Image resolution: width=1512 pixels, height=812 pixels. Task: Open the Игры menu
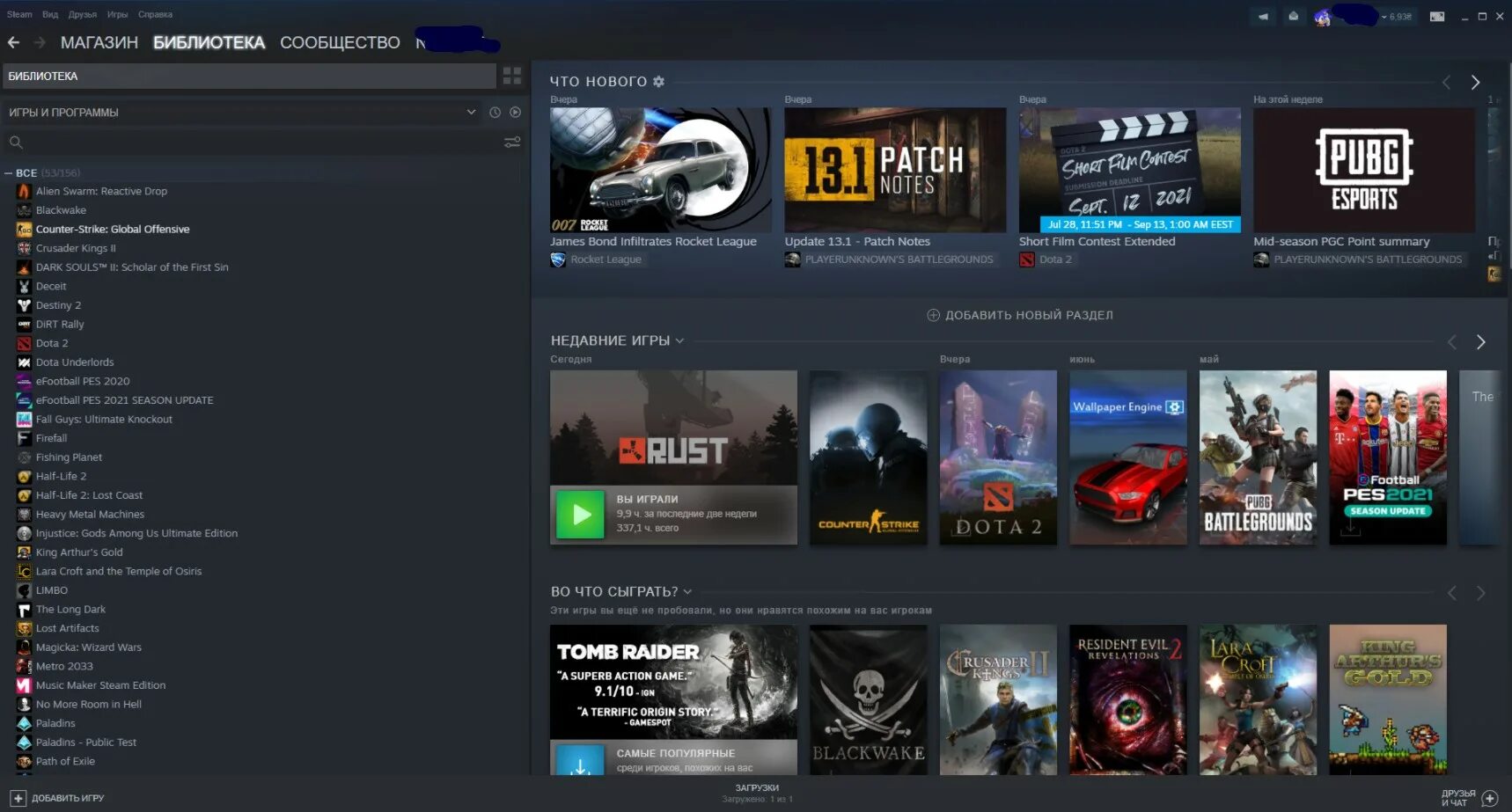pos(117,14)
